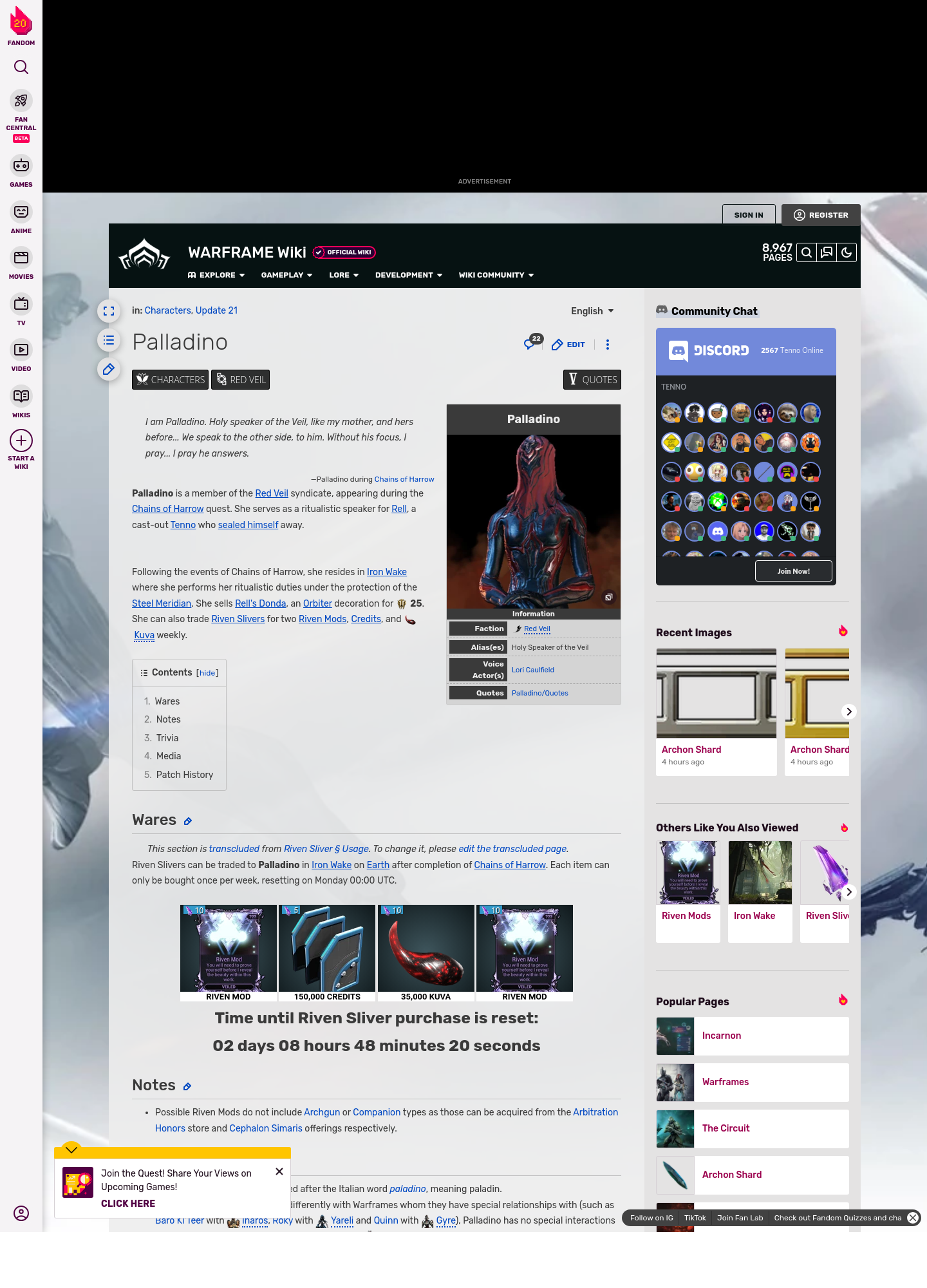Image resolution: width=927 pixels, height=1288 pixels.
Task: Click the floating pencil edit icon
Action: (x=109, y=369)
